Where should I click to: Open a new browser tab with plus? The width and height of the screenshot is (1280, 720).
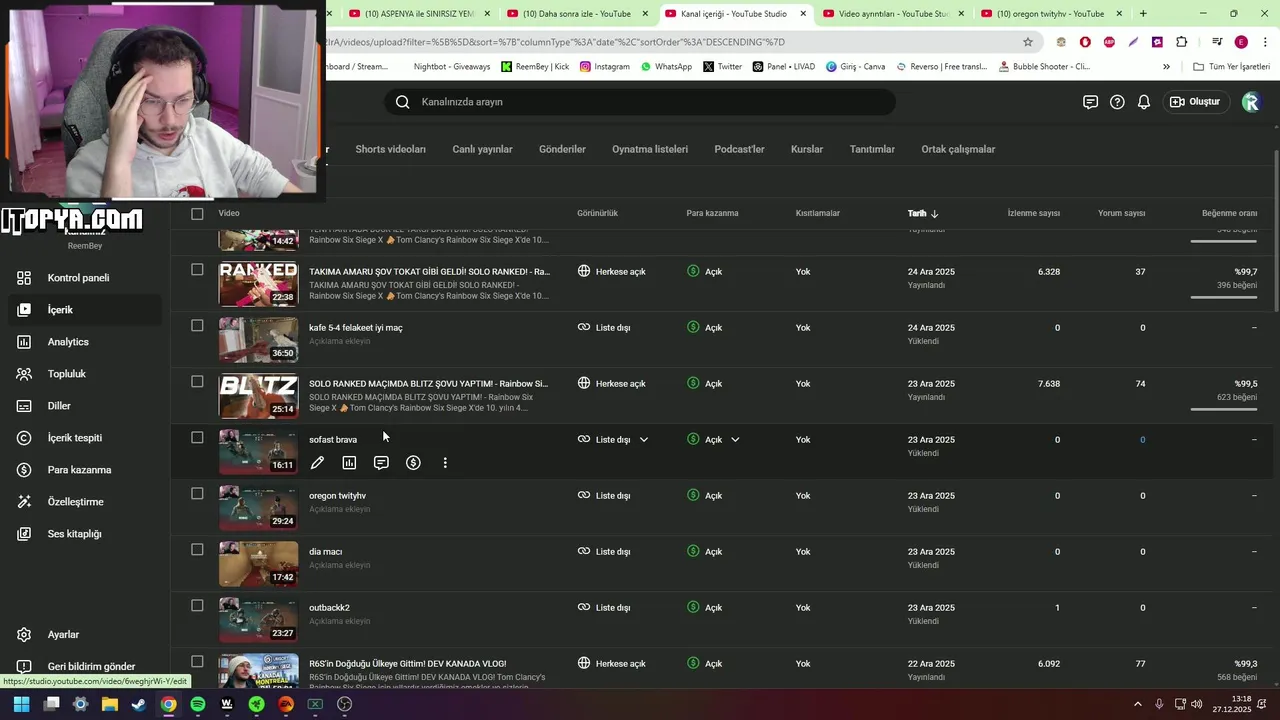coord(1143,14)
